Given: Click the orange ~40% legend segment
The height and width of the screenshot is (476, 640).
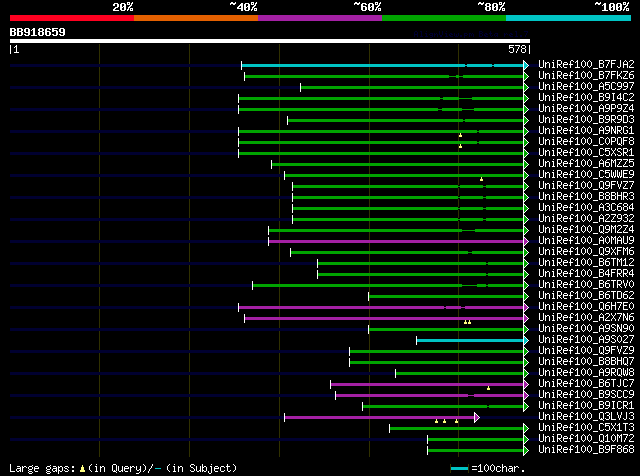Looking at the screenshot, I should (x=196, y=18).
